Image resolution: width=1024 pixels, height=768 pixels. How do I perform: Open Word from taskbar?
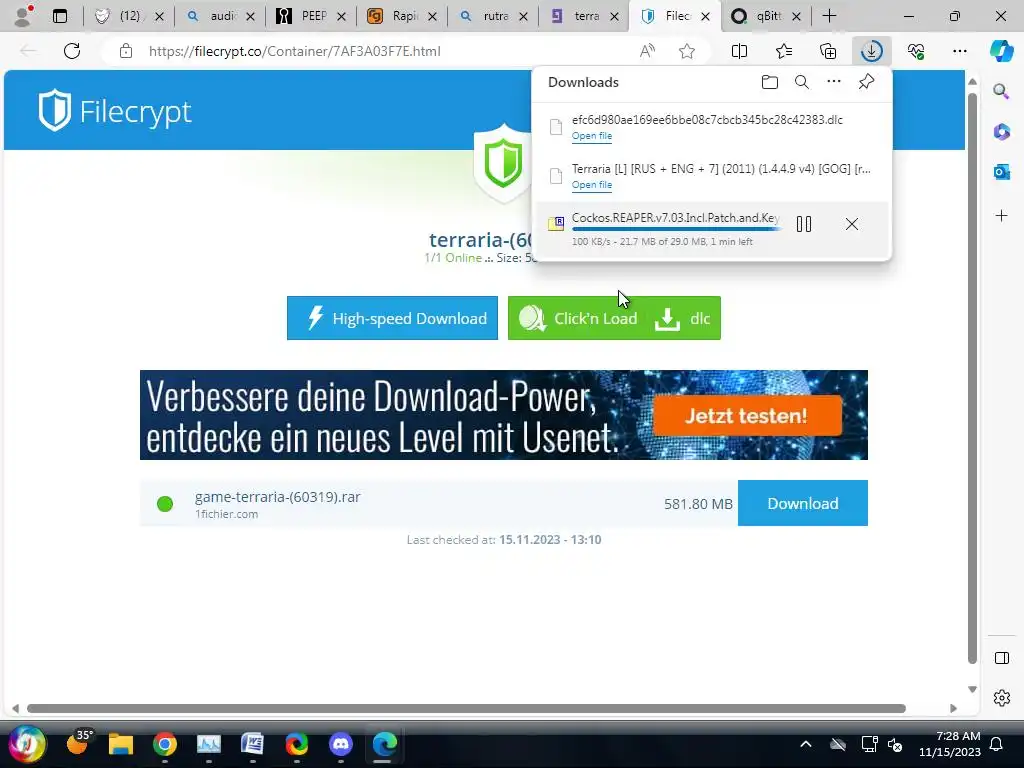point(252,744)
